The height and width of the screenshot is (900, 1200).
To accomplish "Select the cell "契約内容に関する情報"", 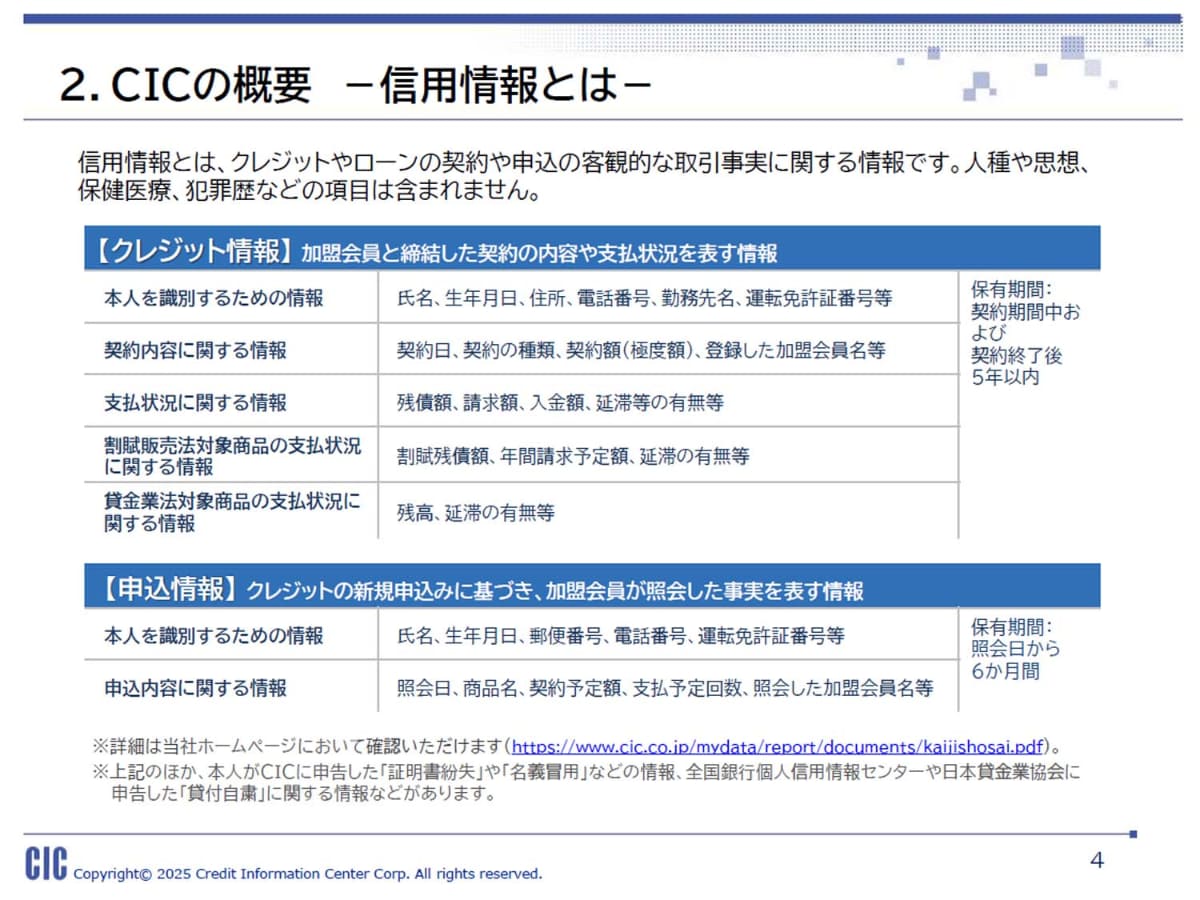I will click(x=231, y=350).
